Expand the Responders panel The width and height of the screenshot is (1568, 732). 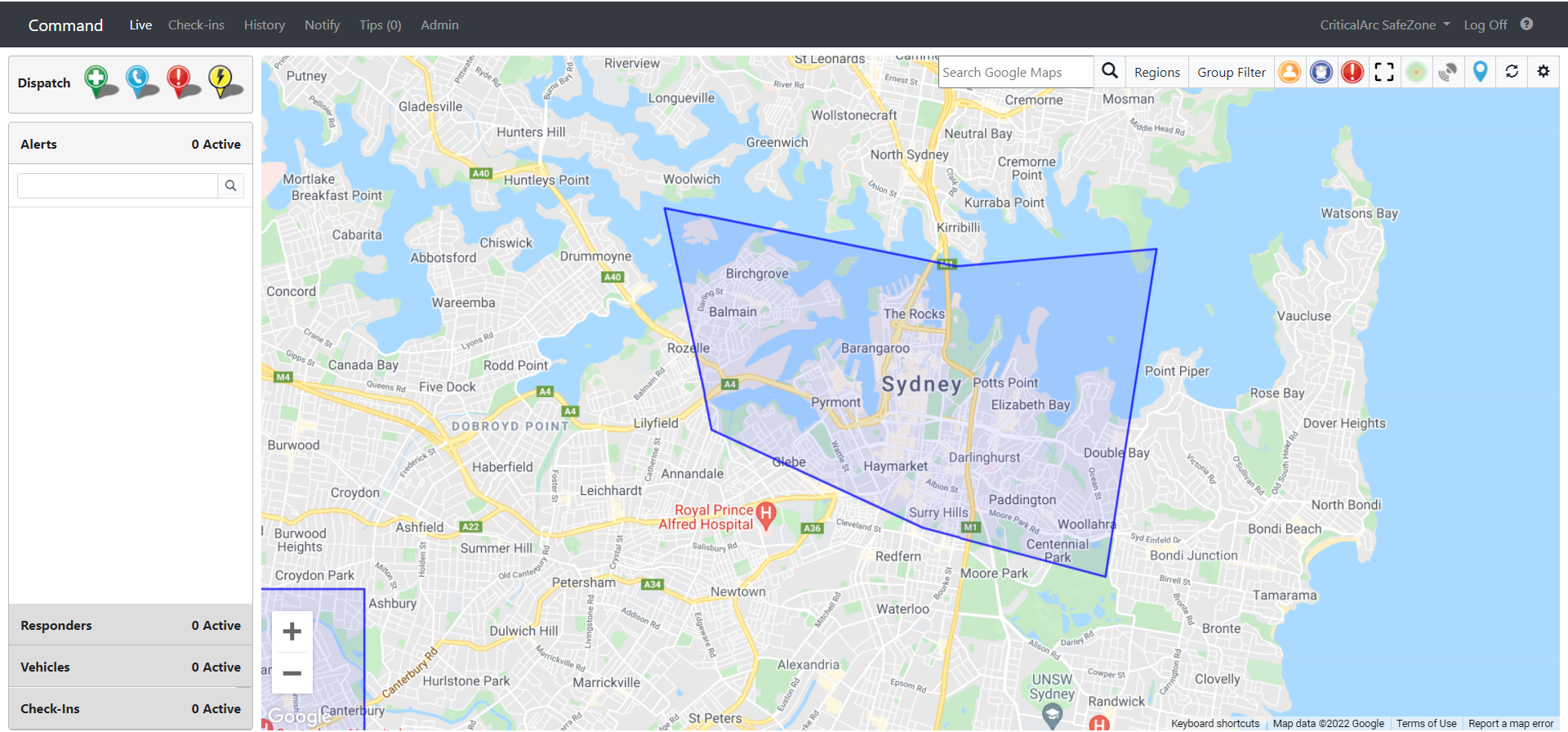click(131, 625)
